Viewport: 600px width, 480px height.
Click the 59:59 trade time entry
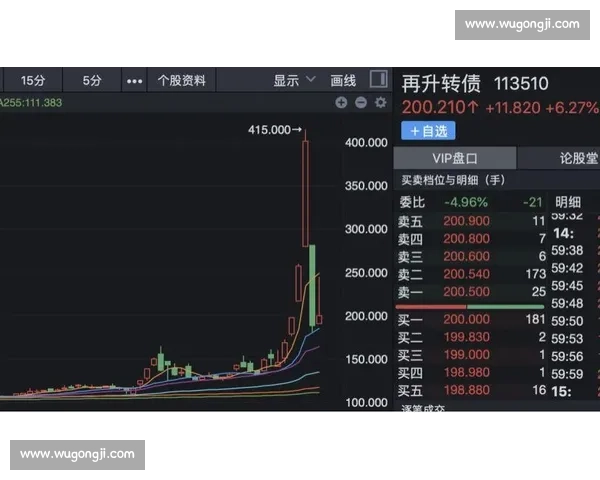tap(567, 374)
